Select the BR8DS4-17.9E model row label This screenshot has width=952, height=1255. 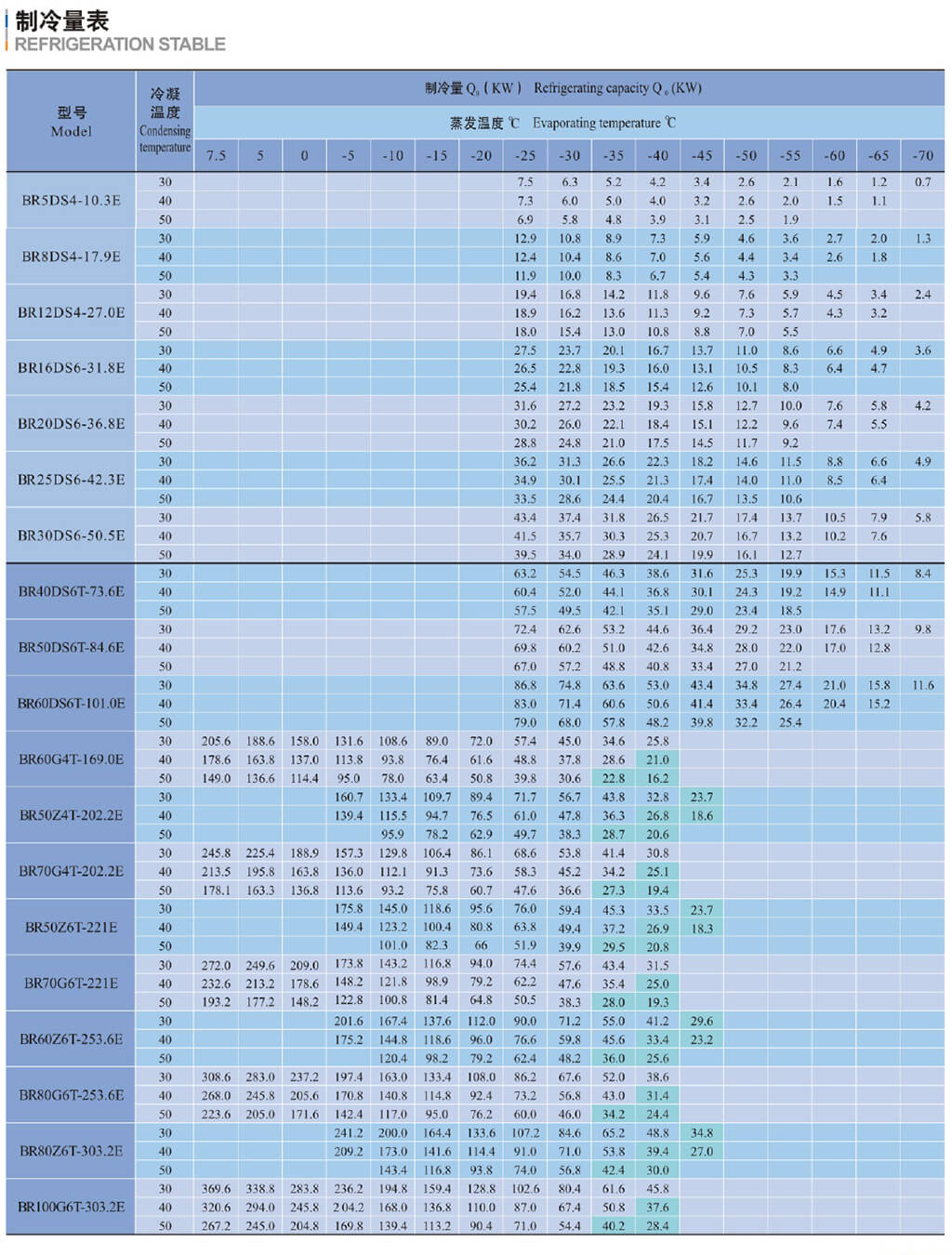tap(72, 257)
